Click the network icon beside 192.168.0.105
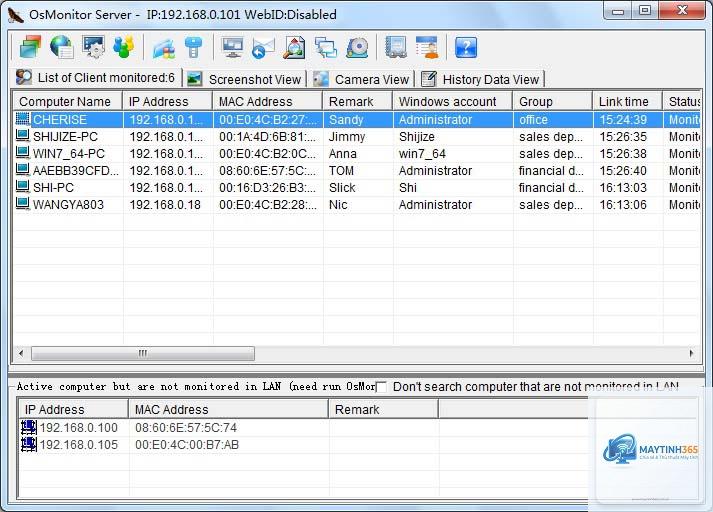713x512 pixels. tap(29, 444)
